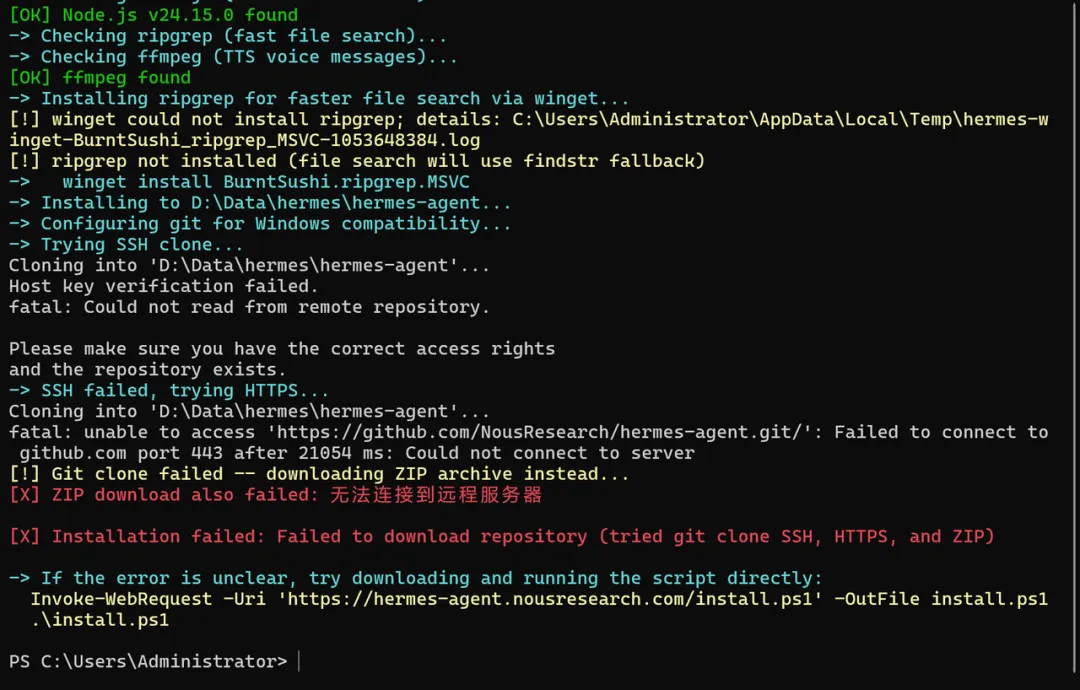This screenshot has width=1080, height=690.
Task: Click the ZIP download also failed line
Action: [276, 494]
